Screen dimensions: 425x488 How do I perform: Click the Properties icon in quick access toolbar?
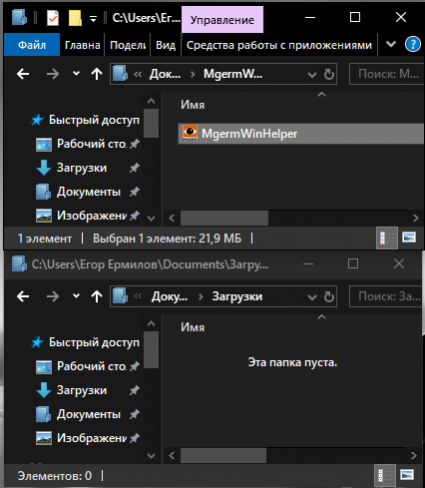53,18
